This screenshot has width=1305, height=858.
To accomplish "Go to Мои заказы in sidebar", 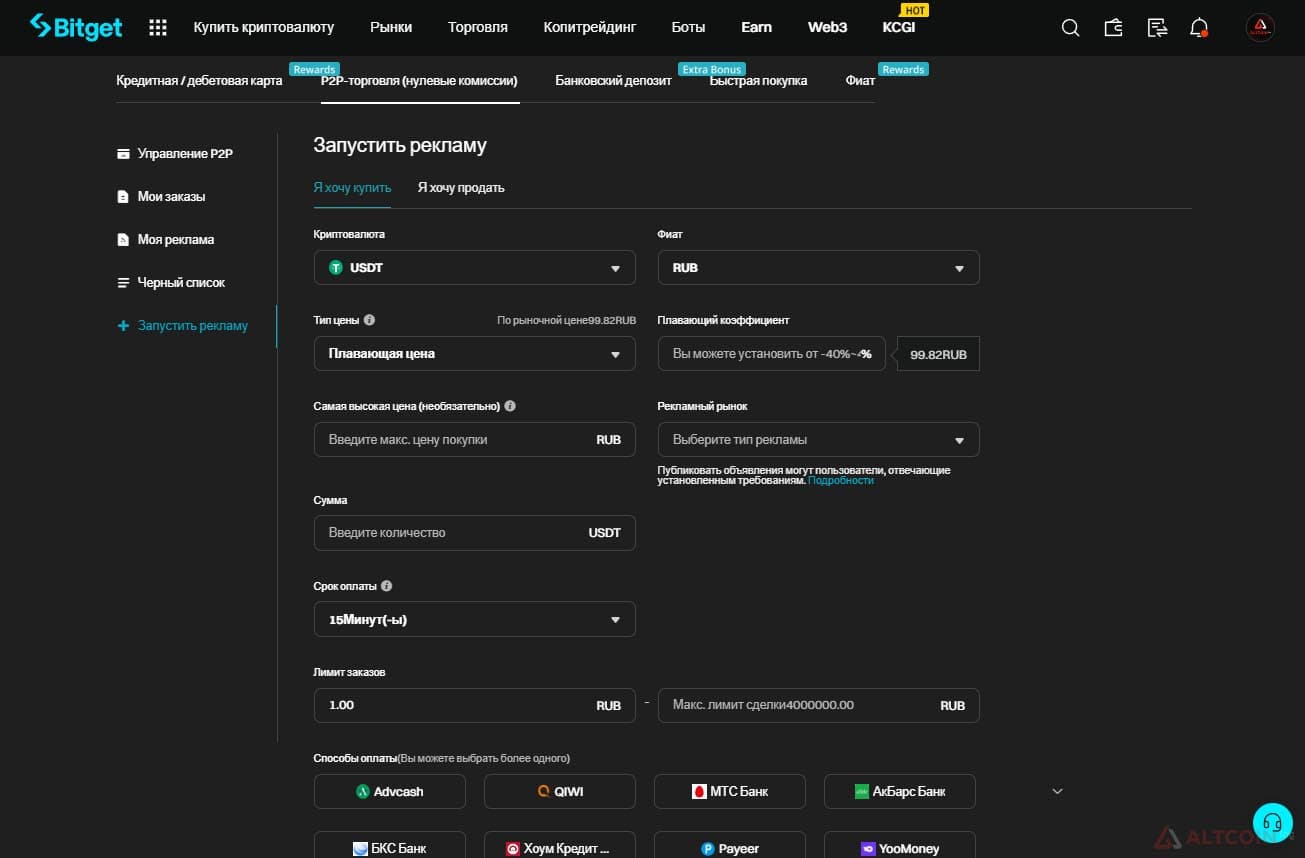I will (161, 196).
